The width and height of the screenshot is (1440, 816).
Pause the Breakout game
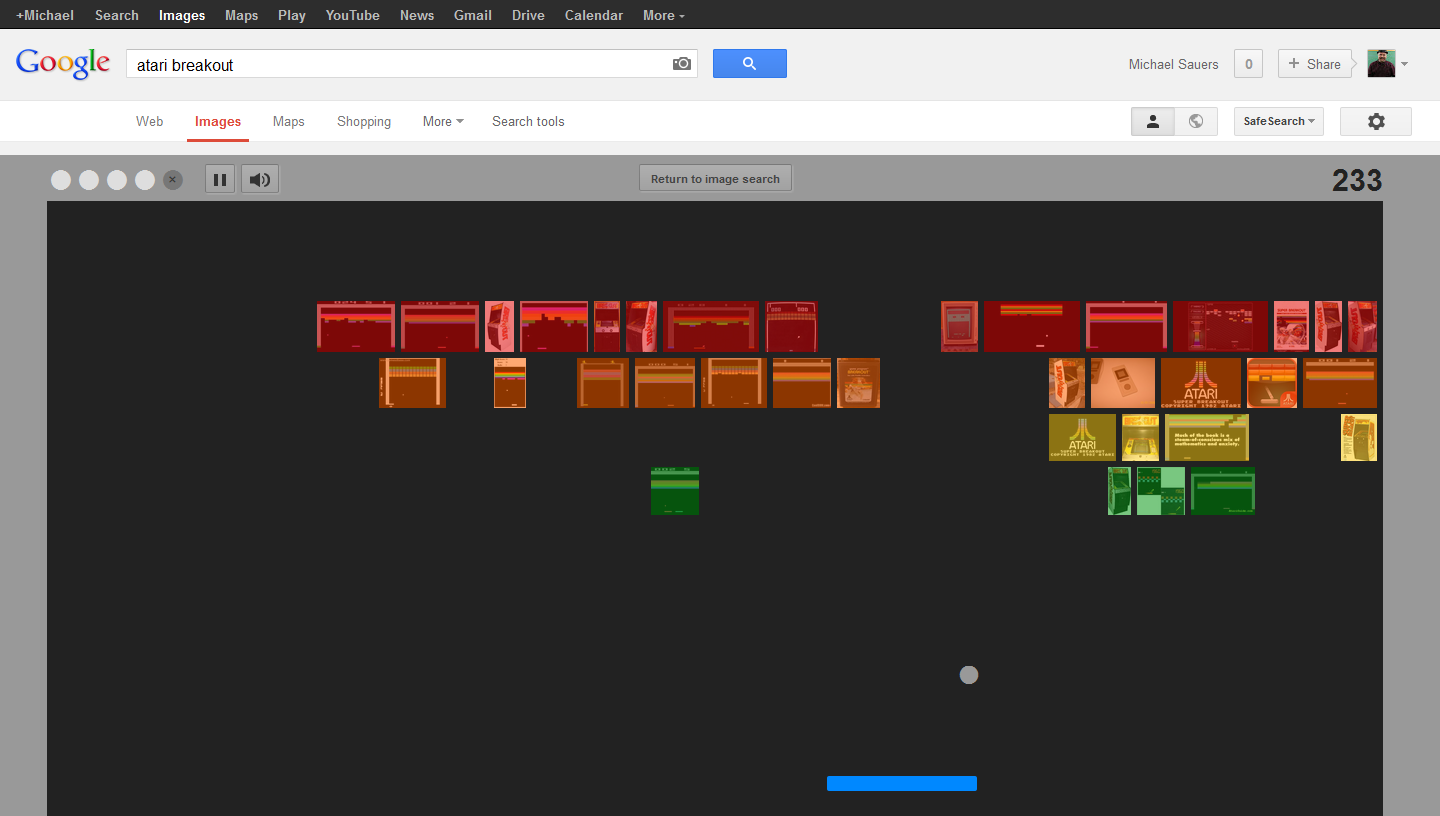[220, 180]
